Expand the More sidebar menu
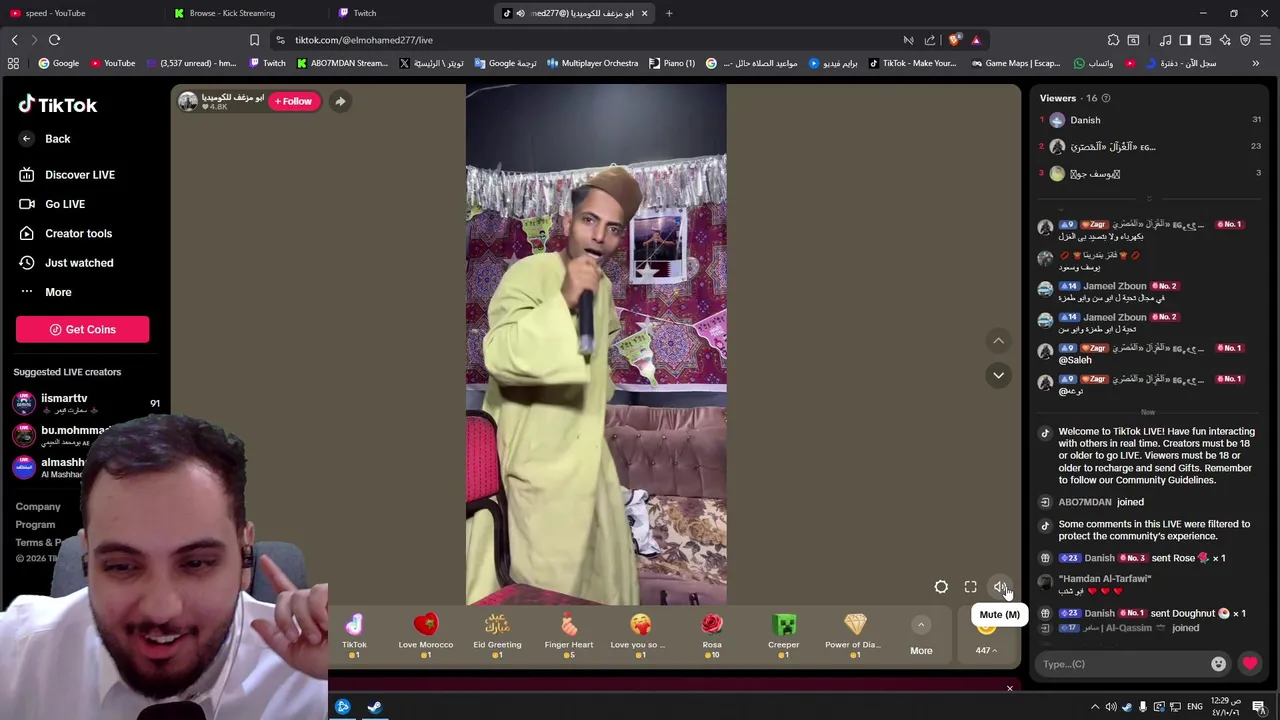The width and height of the screenshot is (1280, 720). click(x=46, y=292)
